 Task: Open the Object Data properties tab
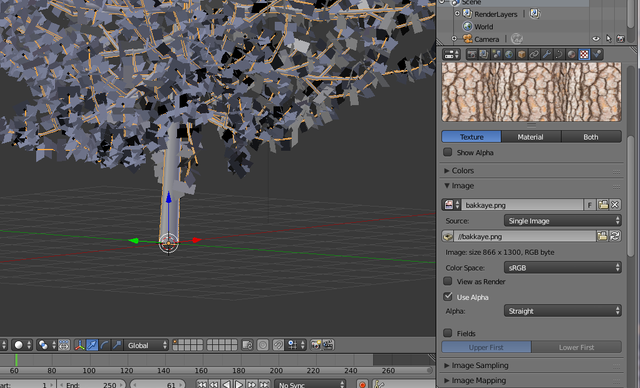559,54
